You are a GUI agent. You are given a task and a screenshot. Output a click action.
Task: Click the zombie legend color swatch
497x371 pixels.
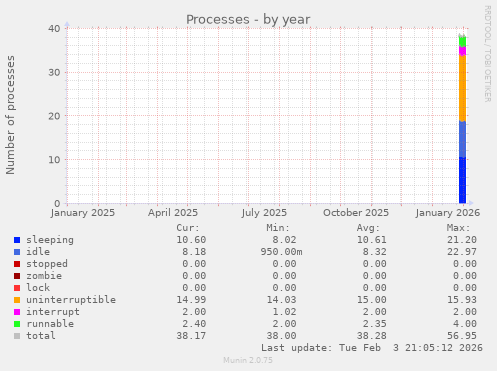[17, 276]
